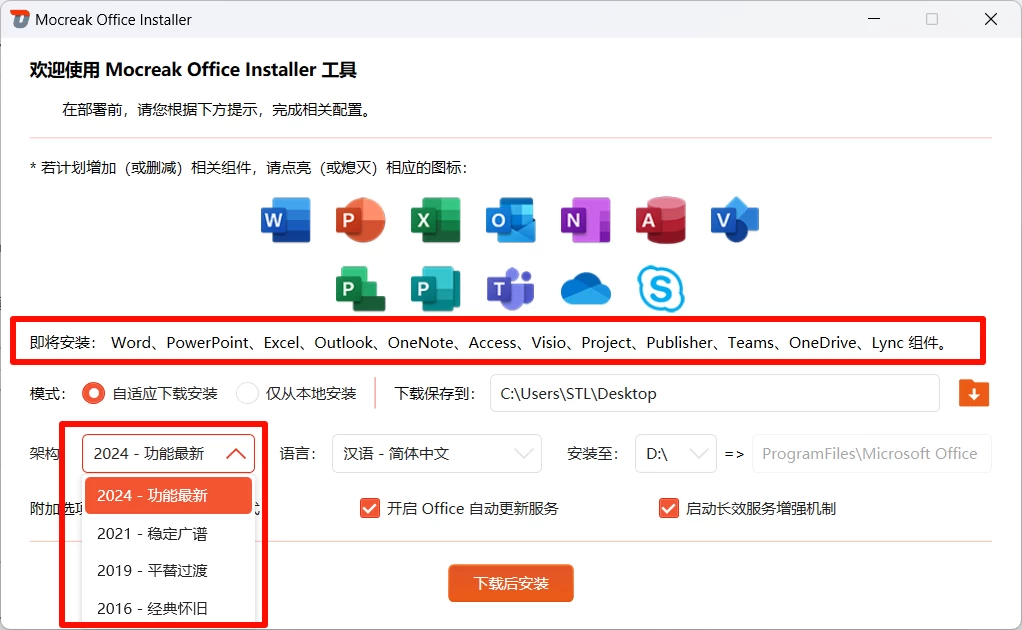
Task: Click the Mocreak logo in title bar
Action: click(x=20, y=19)
